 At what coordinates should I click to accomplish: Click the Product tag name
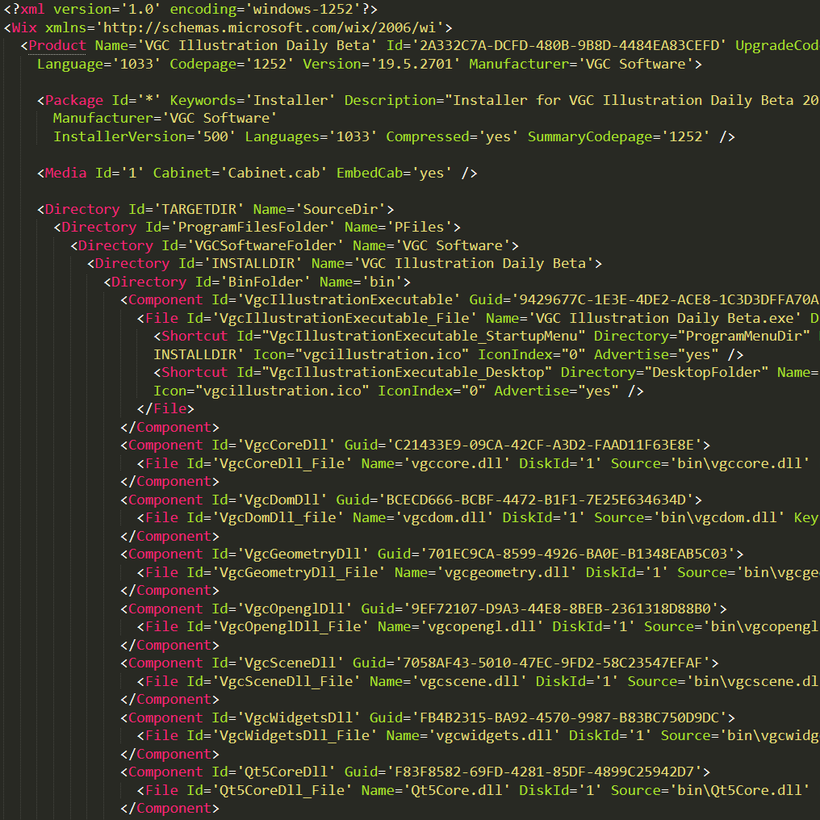[57, 45]
